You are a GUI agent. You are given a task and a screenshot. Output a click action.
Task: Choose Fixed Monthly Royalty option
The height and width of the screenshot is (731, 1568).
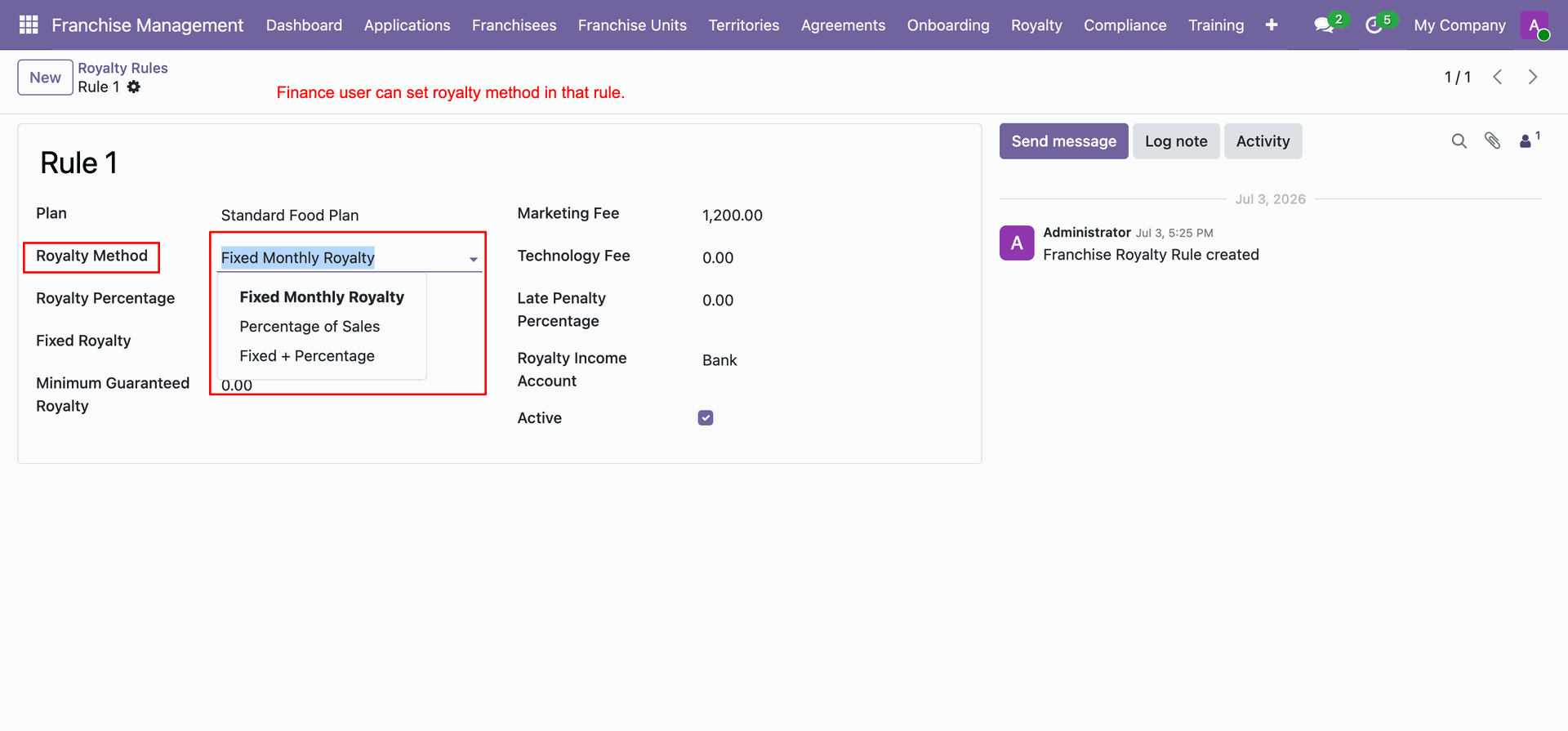click(322, 297)
